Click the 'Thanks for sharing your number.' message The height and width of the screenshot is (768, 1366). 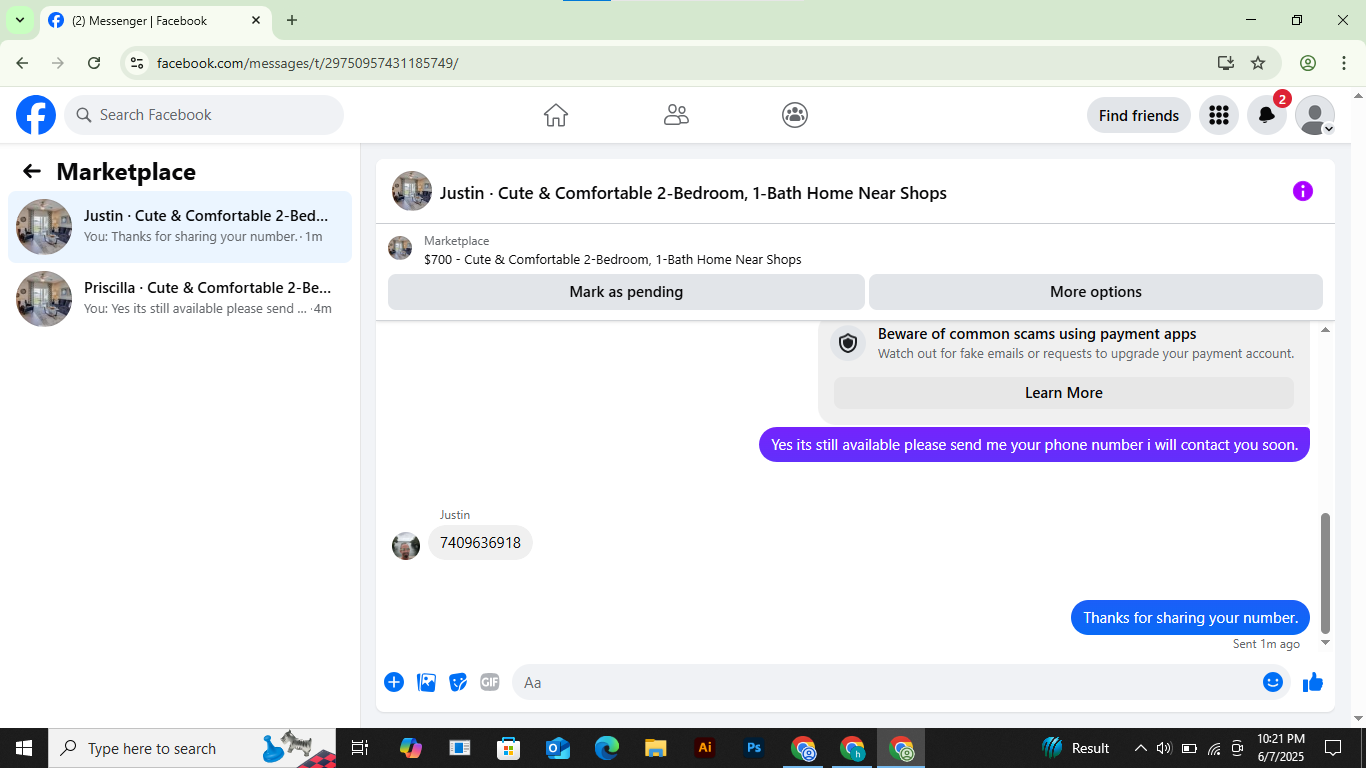point(1190,617)
